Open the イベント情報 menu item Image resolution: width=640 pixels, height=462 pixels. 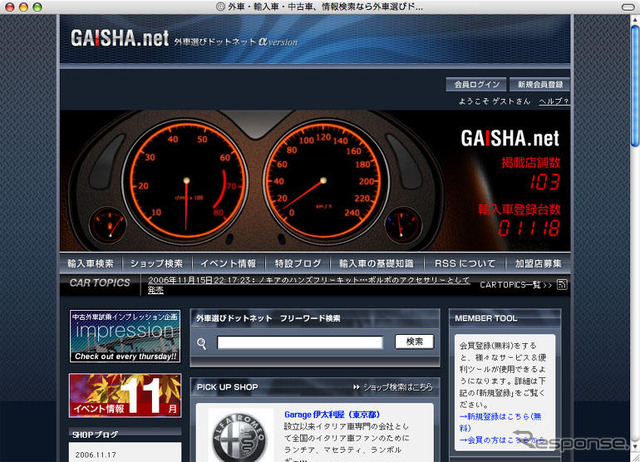pyautogui.click(x=228, y=264)
